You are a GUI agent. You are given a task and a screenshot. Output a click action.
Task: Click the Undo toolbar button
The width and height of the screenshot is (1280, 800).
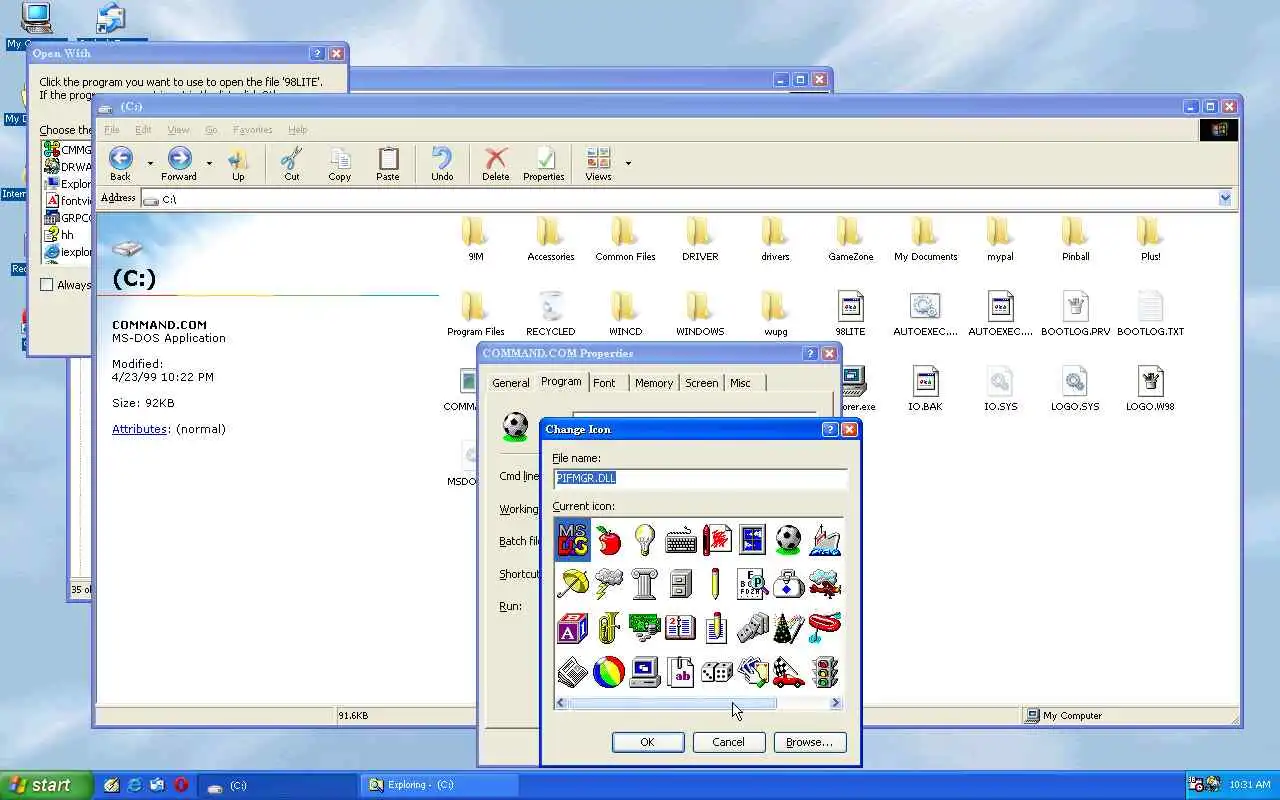[442, 164]
